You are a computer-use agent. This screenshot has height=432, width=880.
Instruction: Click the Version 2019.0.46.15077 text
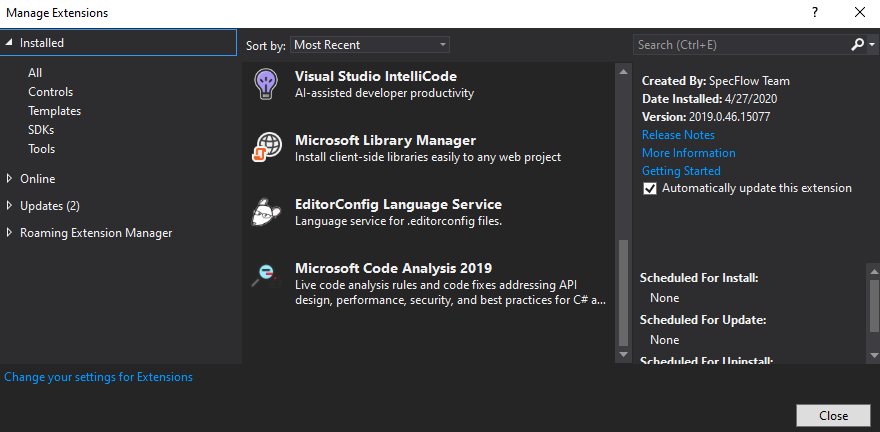[706, 117]
